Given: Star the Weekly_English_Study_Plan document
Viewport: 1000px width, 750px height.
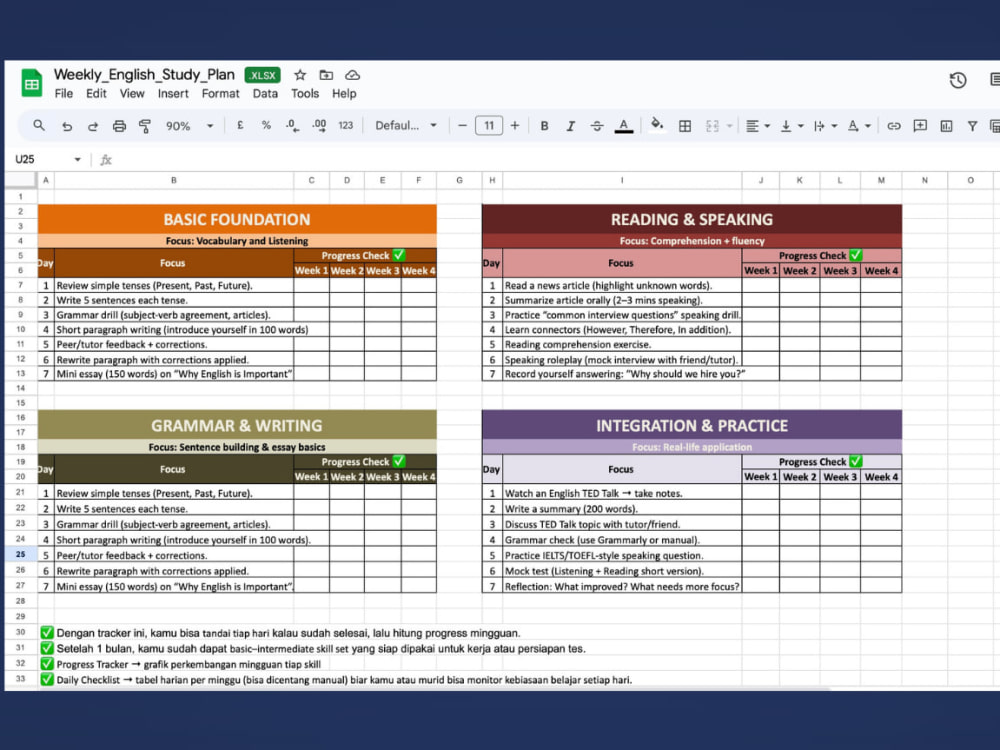Looking at the screenshot, I should [300, 75].
